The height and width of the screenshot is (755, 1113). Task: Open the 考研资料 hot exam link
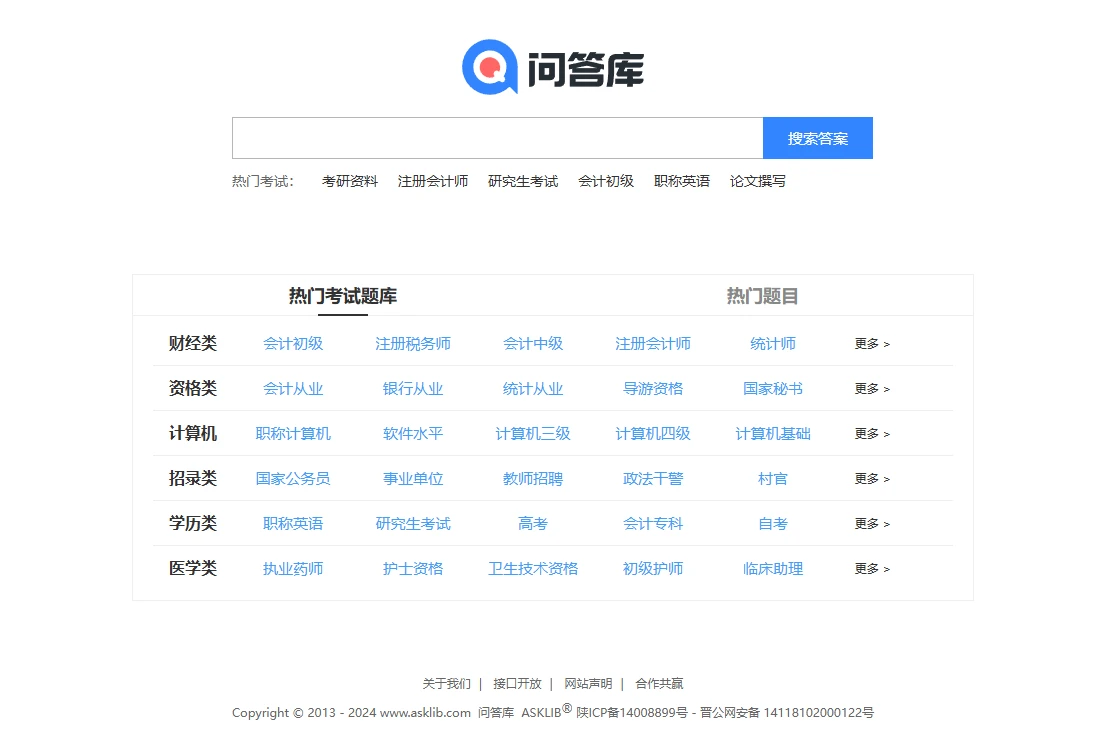pyautogui.click(x=349, y=181)
